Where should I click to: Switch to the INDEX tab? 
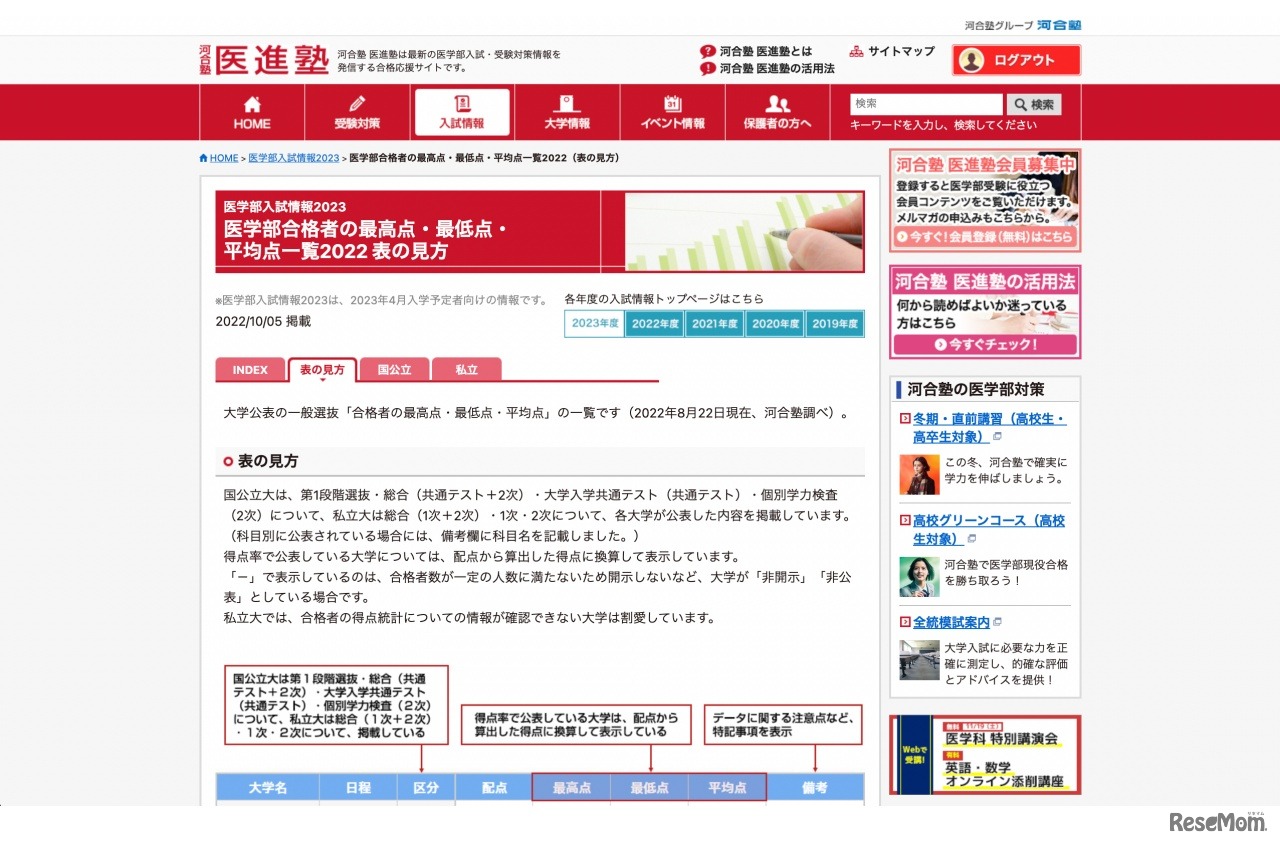pos(250,369)
